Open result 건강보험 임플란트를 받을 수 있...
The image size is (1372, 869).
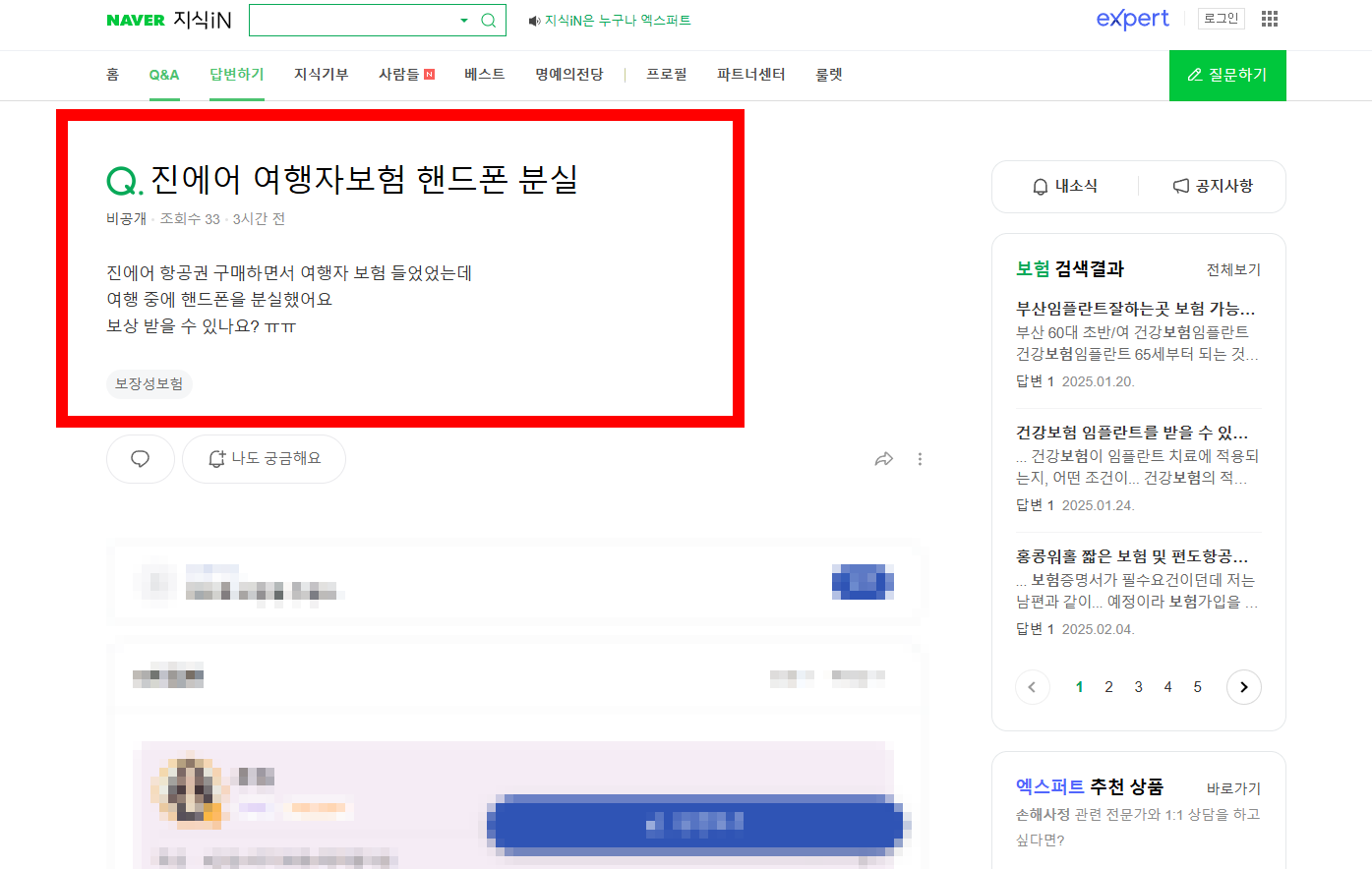tap(1132, 433)
